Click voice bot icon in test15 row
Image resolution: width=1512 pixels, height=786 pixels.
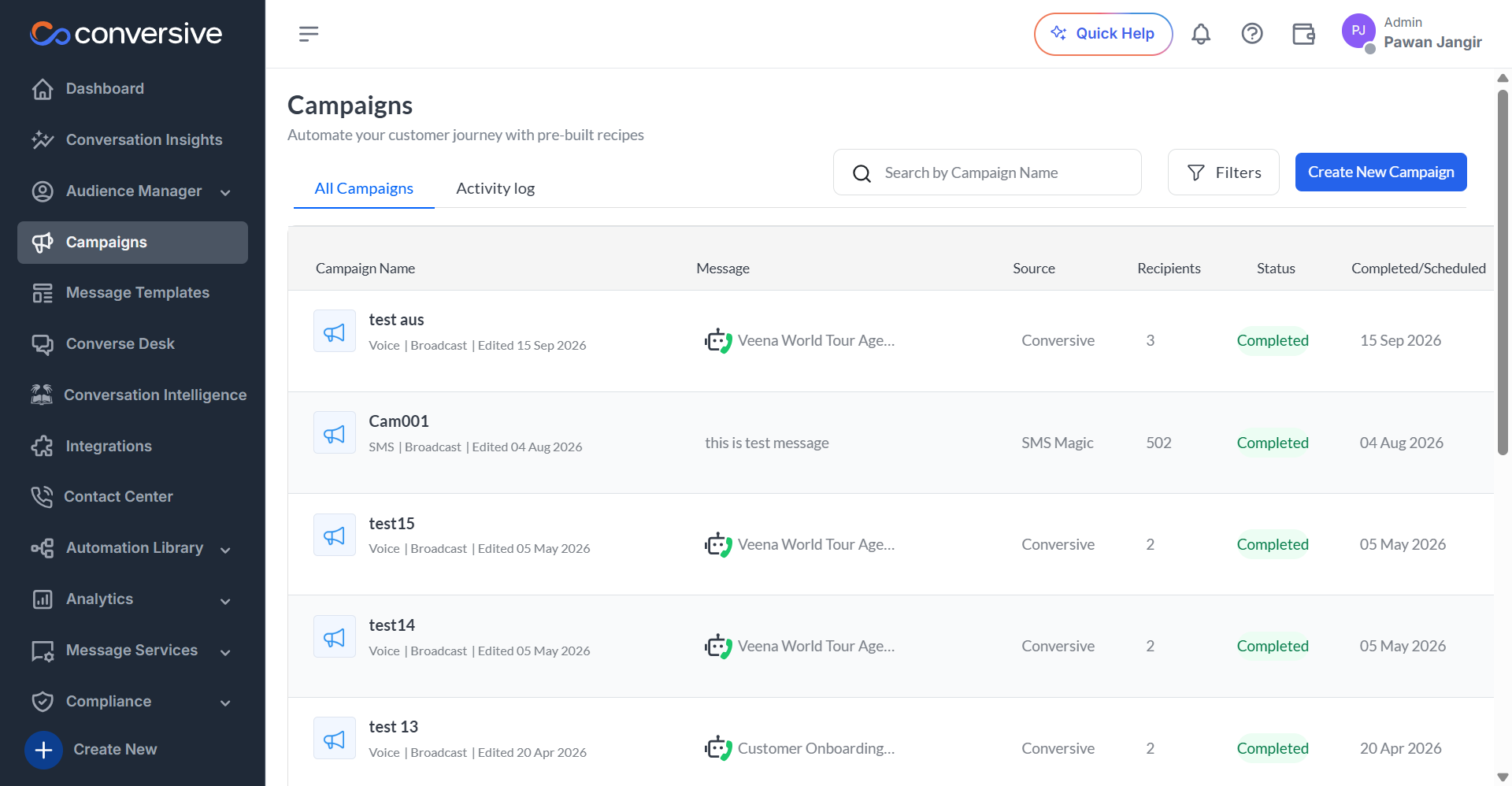coord(718,544)
